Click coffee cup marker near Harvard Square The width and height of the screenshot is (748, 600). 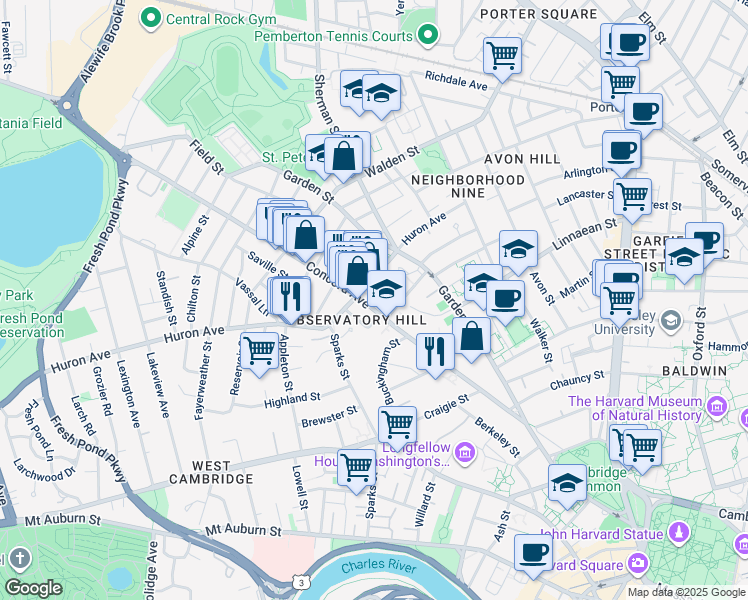click(533, 553)
